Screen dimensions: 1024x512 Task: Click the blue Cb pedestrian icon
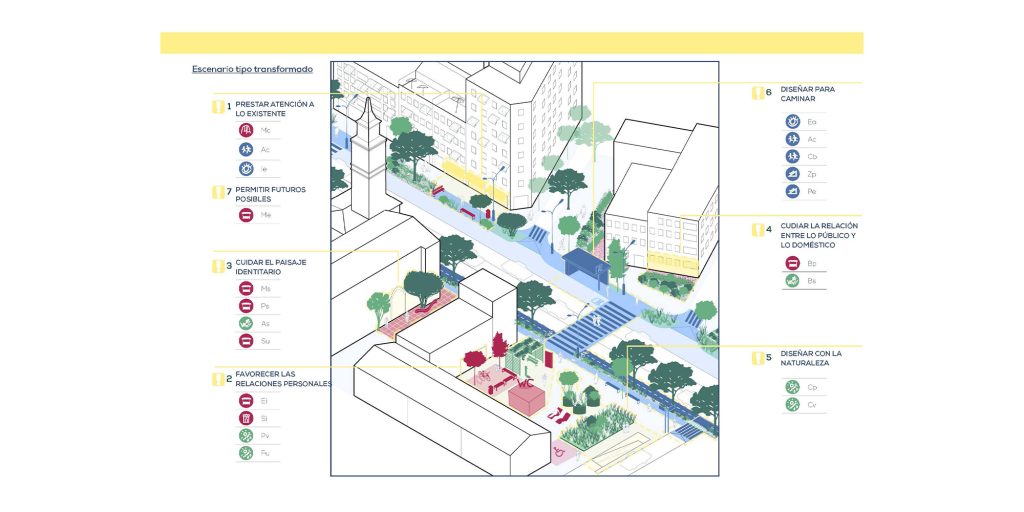[792, 157]
